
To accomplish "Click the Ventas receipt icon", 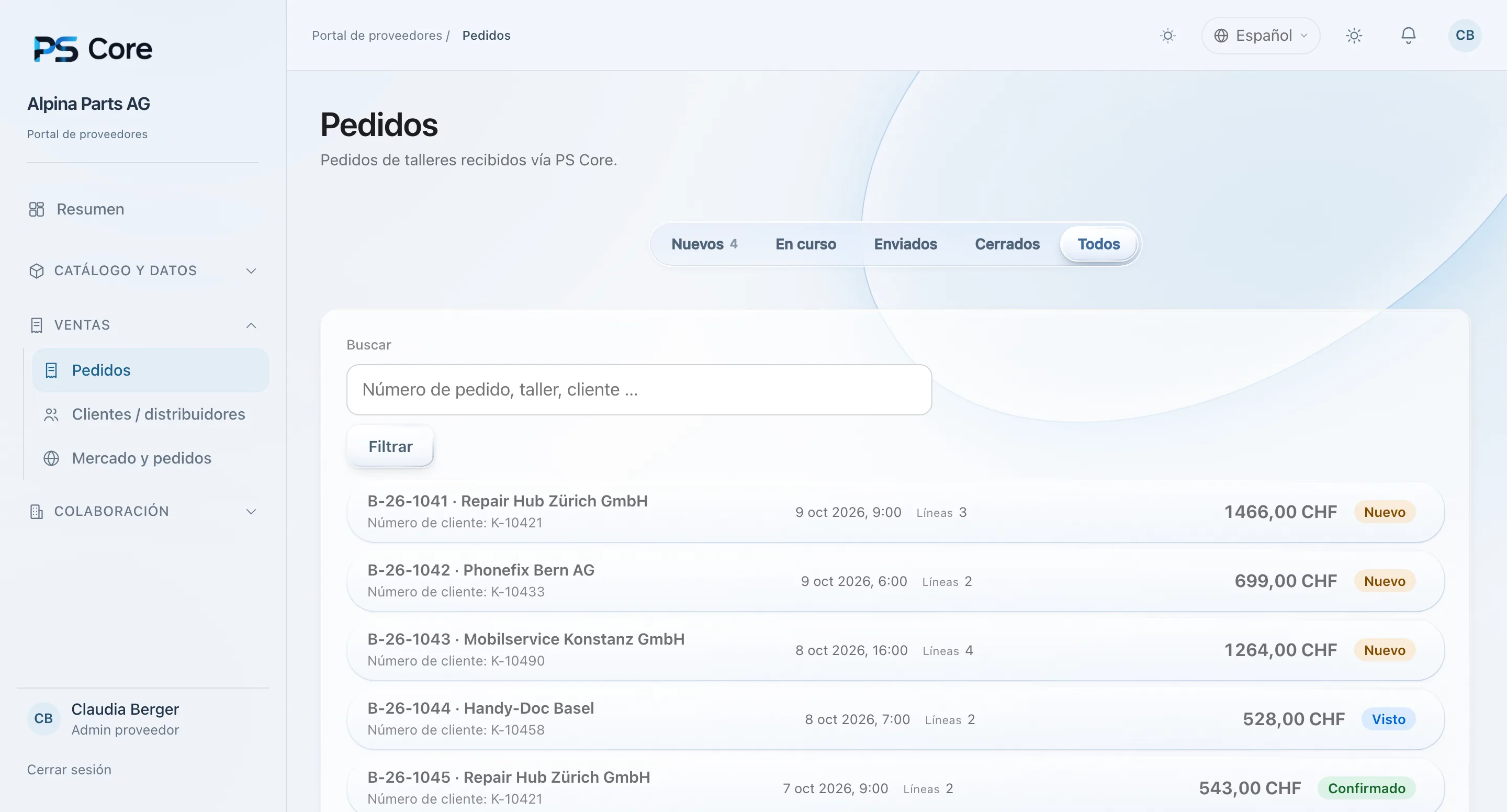I will [36, 325].
